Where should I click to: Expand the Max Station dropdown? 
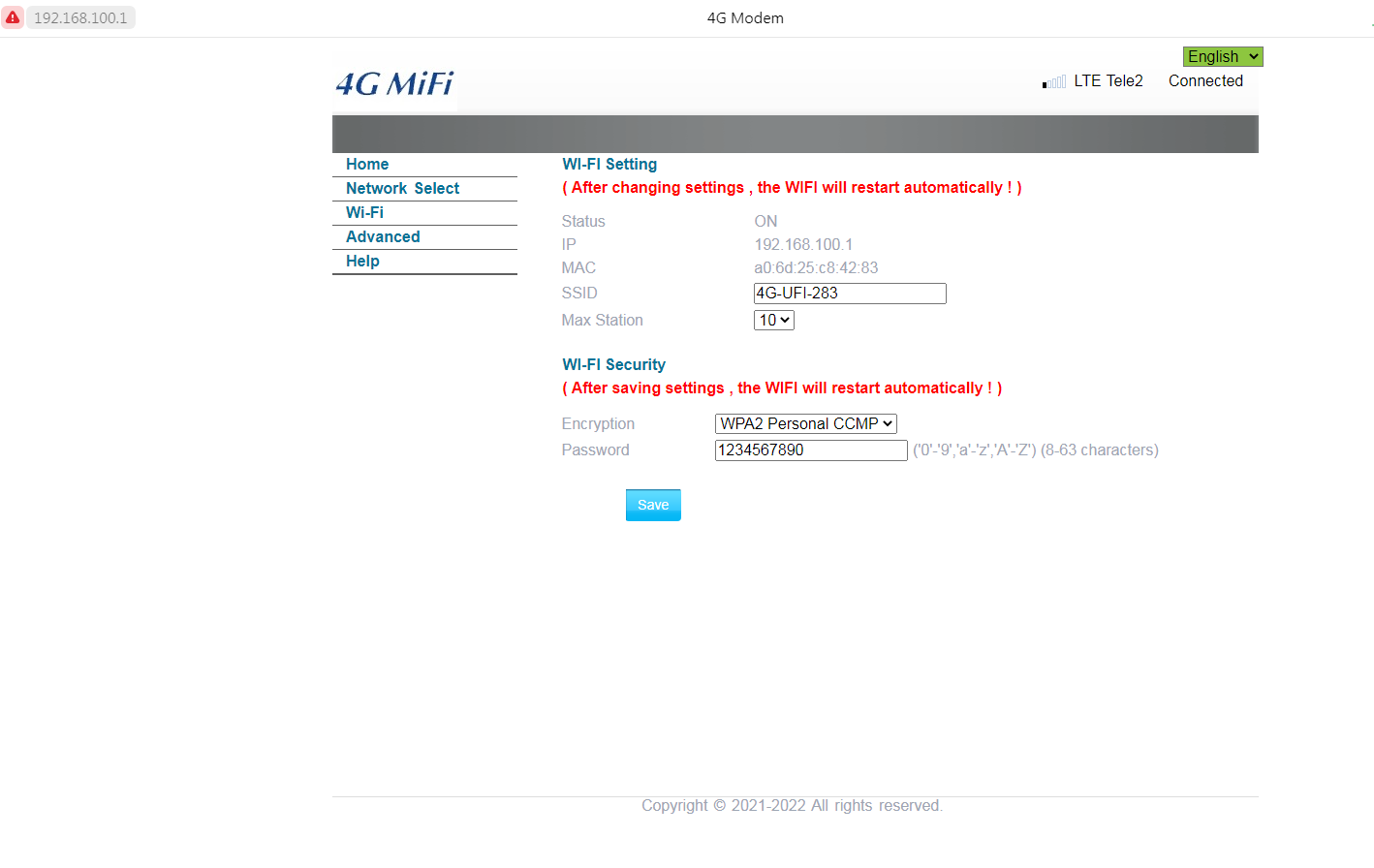(x=773, y=321)
